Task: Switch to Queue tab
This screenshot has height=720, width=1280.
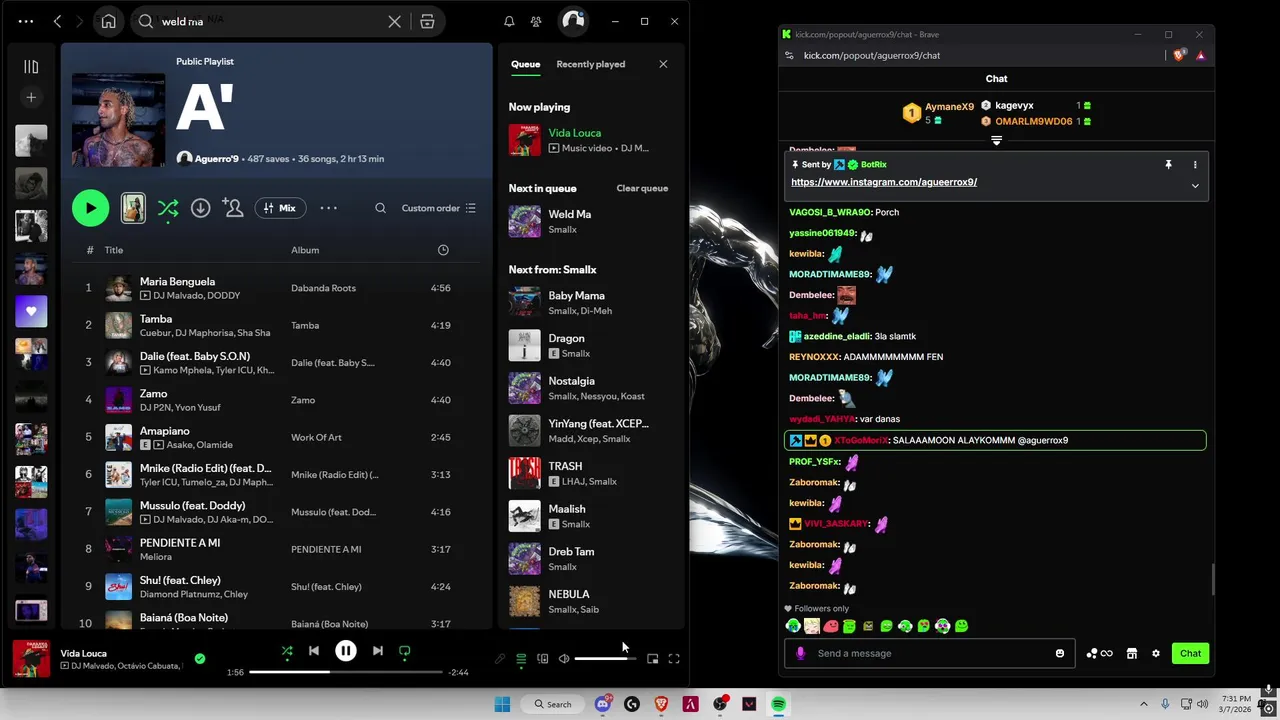Action: 525,64
